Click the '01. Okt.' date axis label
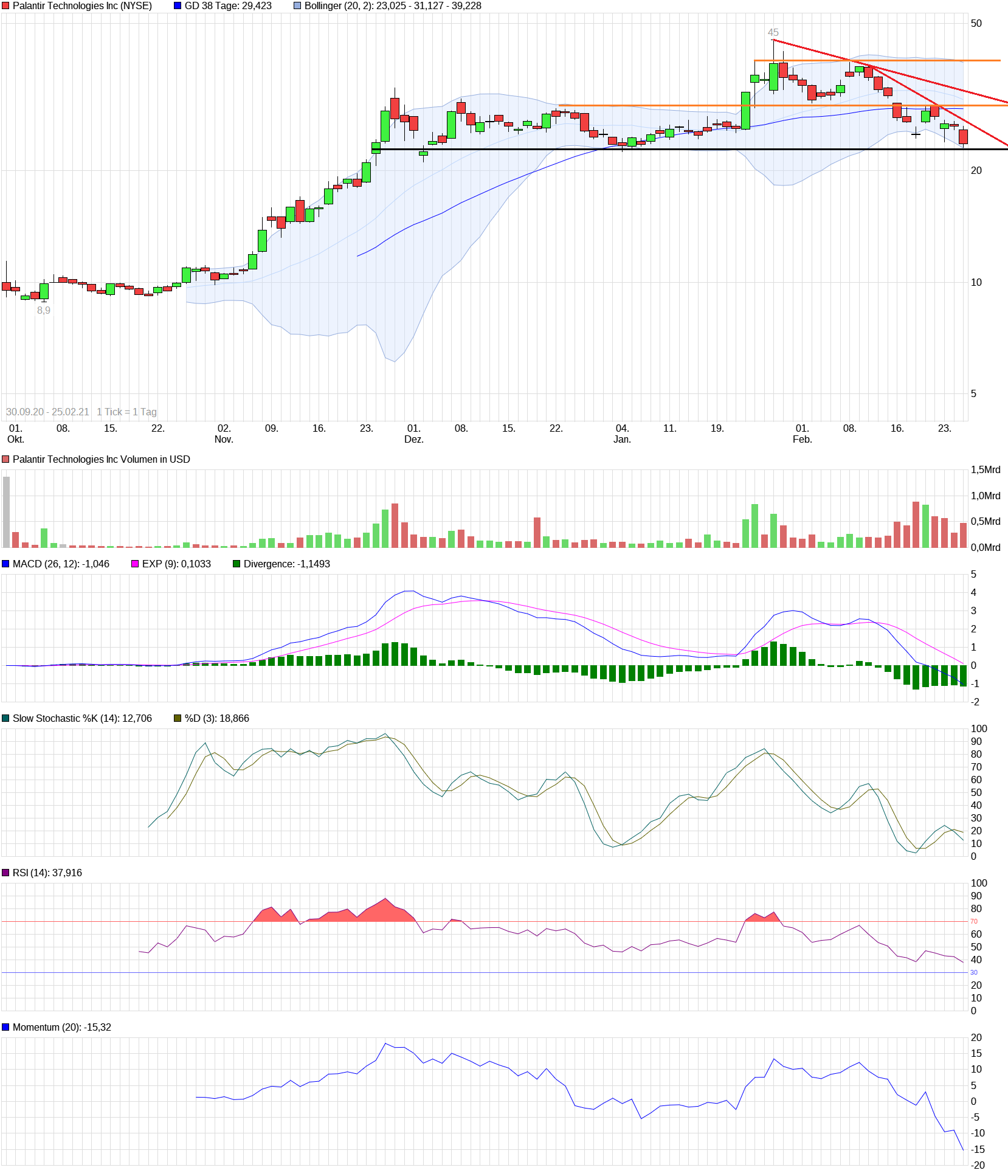Screen dimensions: 1008x1176 [x=16, y=434]
